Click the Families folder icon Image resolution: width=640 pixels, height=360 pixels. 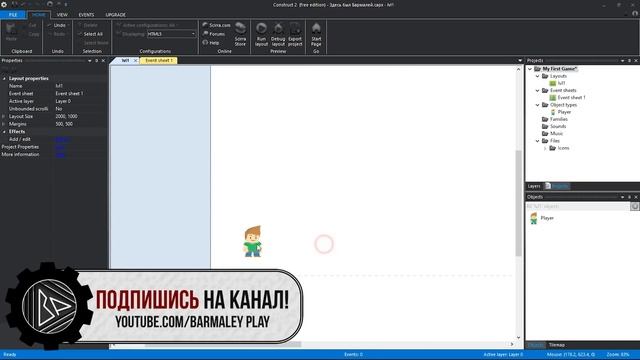coord(545,119)
